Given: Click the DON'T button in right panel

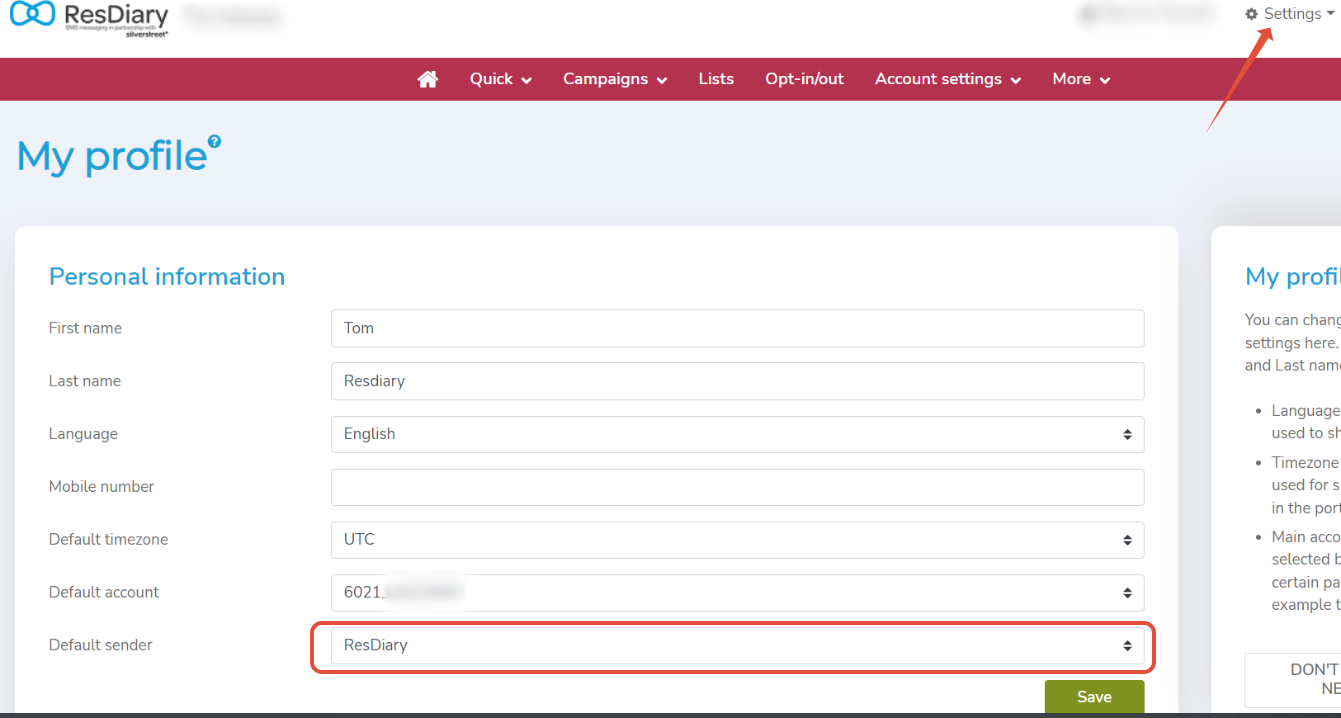Looking at the screenshot, I should (x=1292, y=680).
